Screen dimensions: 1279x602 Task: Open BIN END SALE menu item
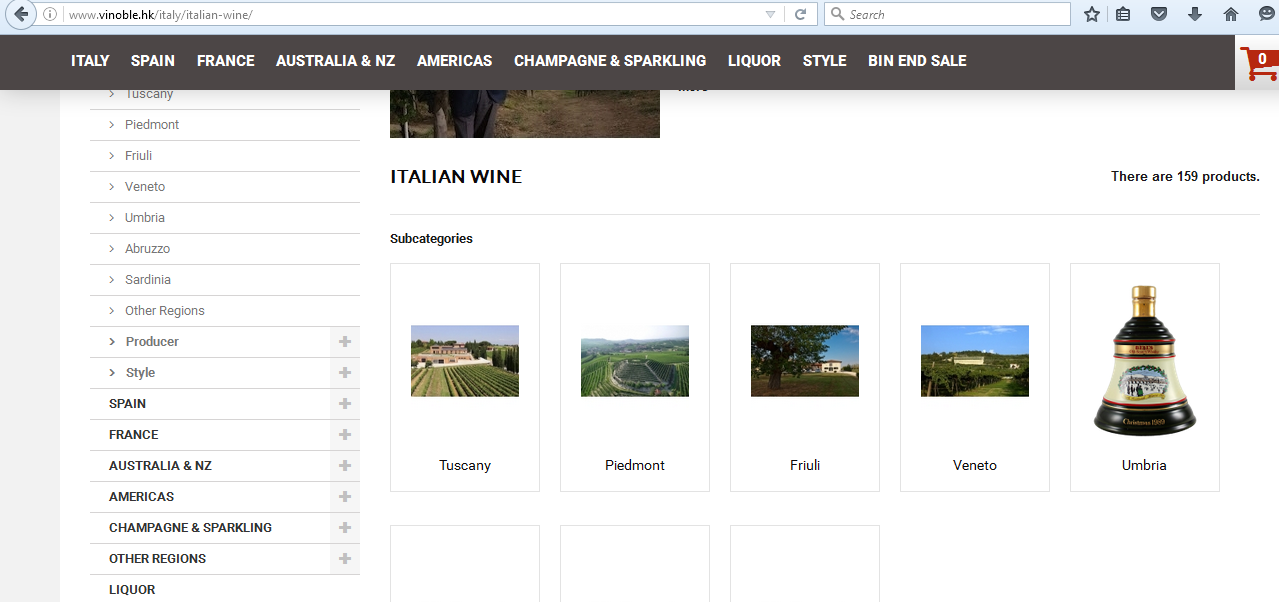[x=917, y=61]
